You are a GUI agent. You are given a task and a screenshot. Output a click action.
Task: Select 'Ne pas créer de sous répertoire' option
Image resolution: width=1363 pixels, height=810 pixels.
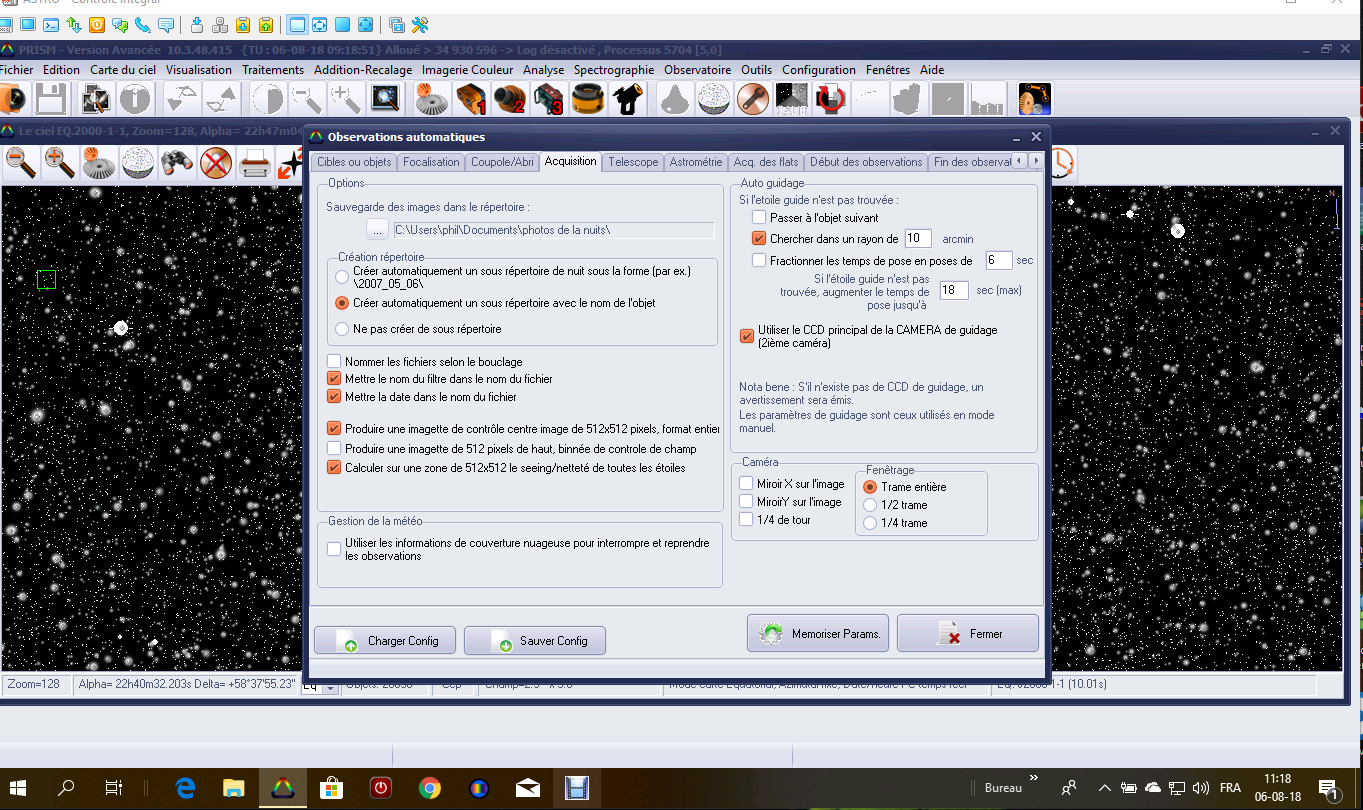[x=342, y=329]
